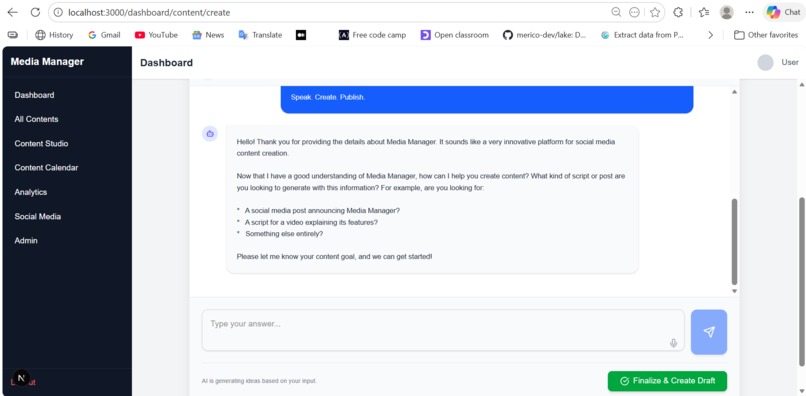Open Content Studio in the sidebar
The height and width of the screenshot is (396, 806).
[41, 143]
